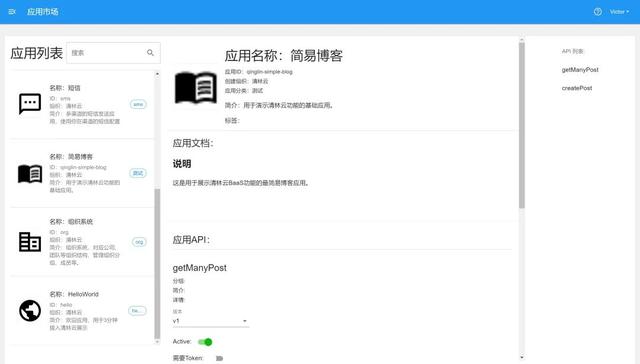
Task: Click the magnifier search icon
Action: point(150,53)
